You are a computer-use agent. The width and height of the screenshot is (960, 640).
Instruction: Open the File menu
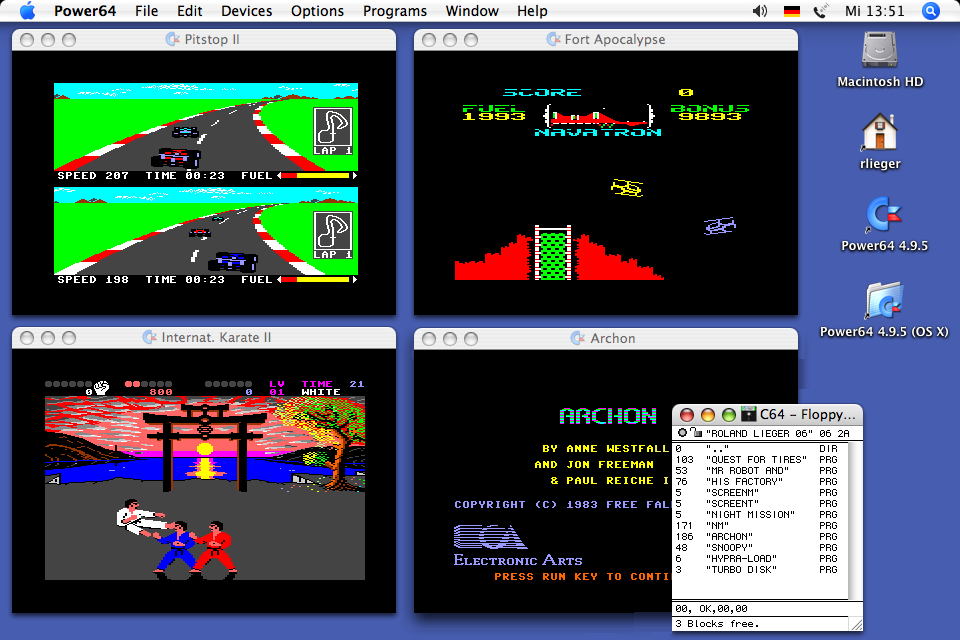pos(146,11)
